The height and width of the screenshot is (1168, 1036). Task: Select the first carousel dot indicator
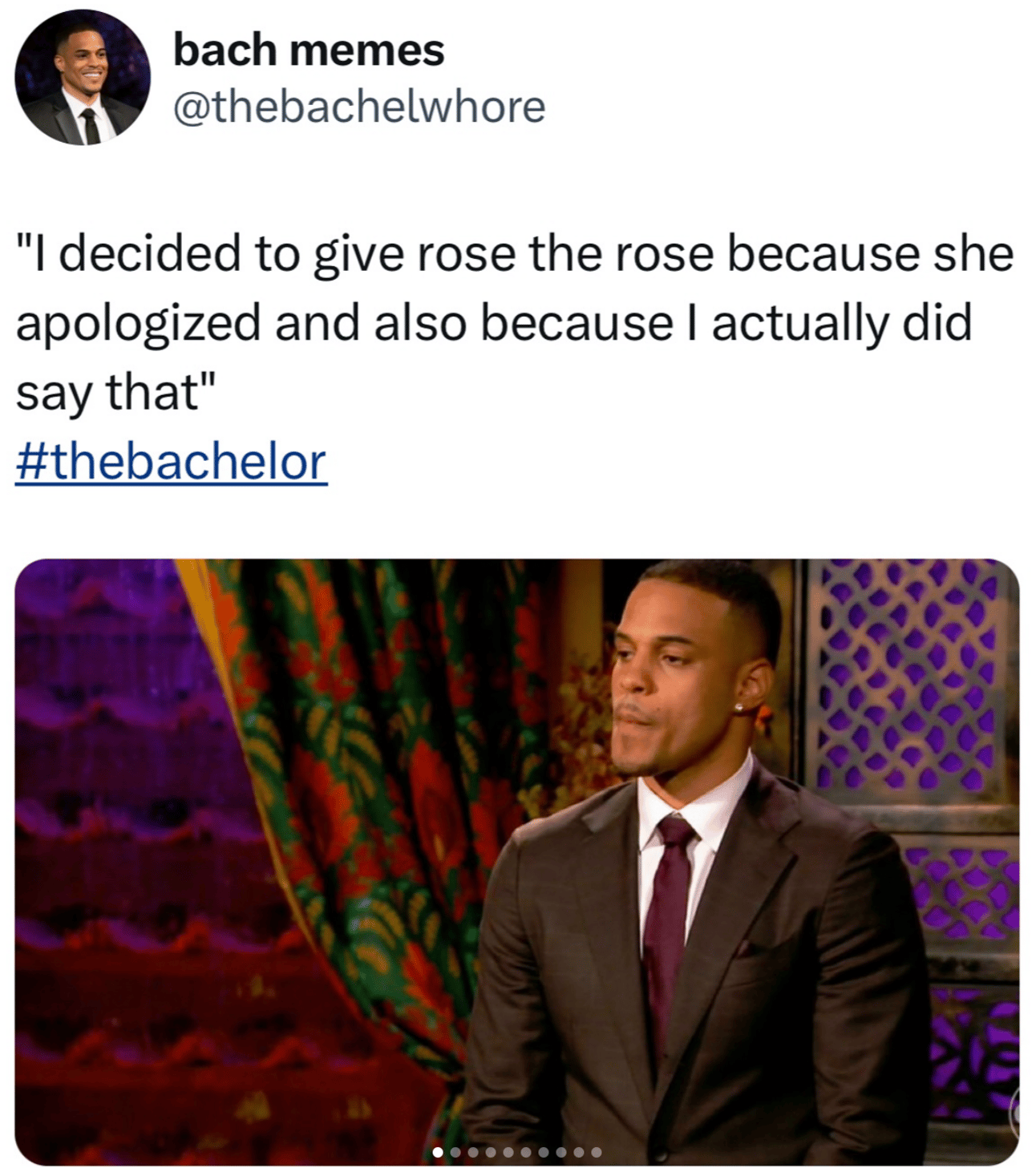click(x=438, y=1152)
